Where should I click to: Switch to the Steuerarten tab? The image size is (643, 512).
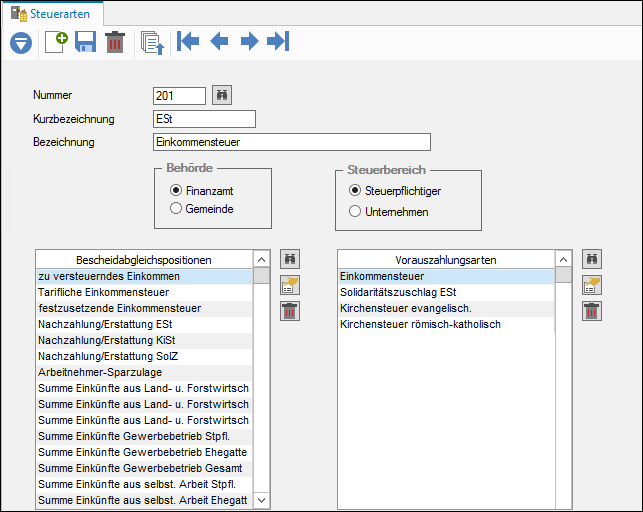(x=52, y=14)
